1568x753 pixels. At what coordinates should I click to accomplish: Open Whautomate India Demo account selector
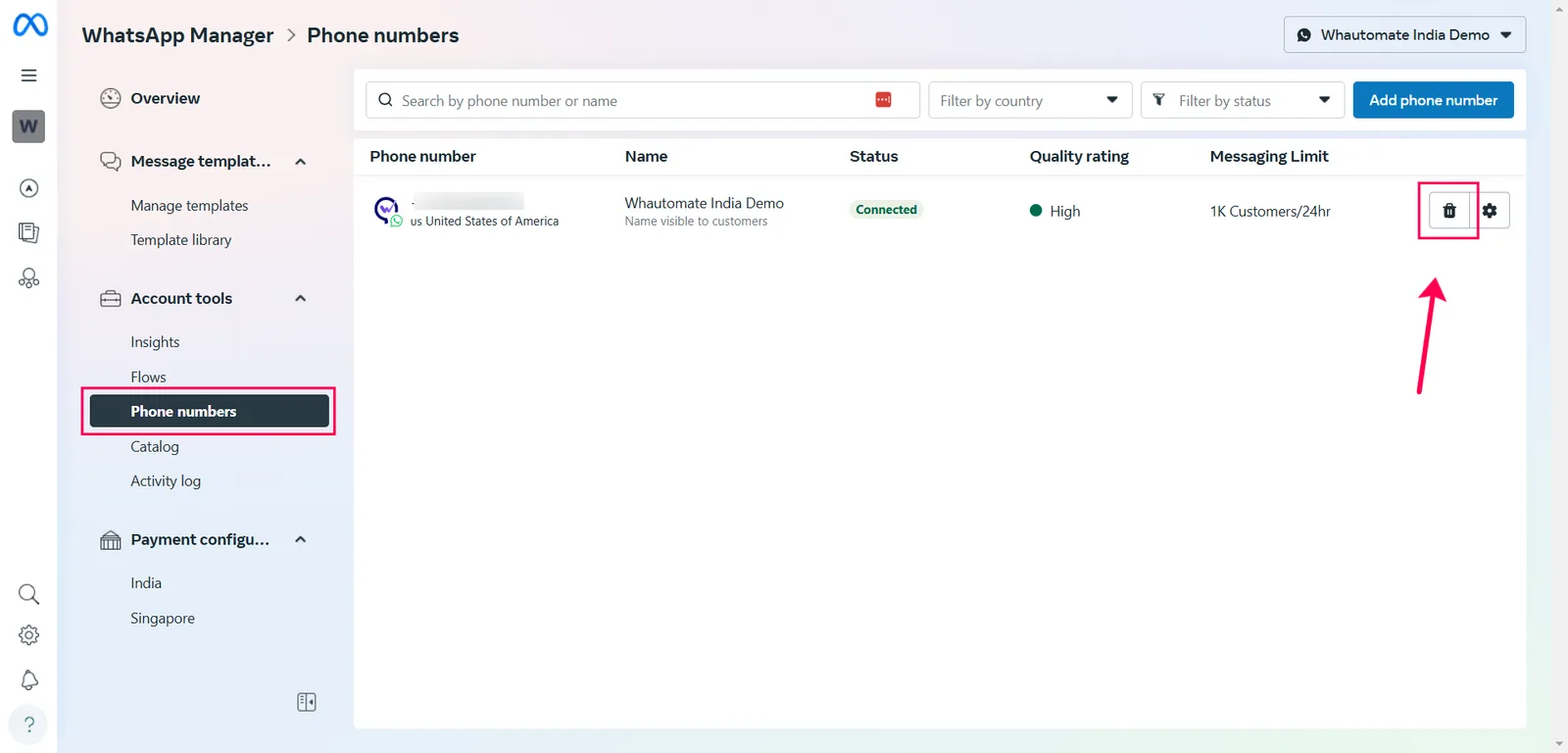point(1404,34)
